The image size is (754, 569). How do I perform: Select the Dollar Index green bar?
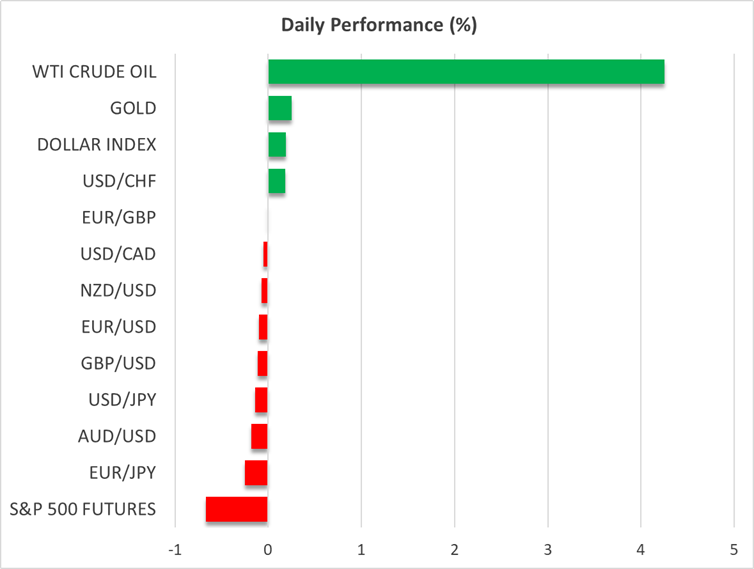(277, 145)
